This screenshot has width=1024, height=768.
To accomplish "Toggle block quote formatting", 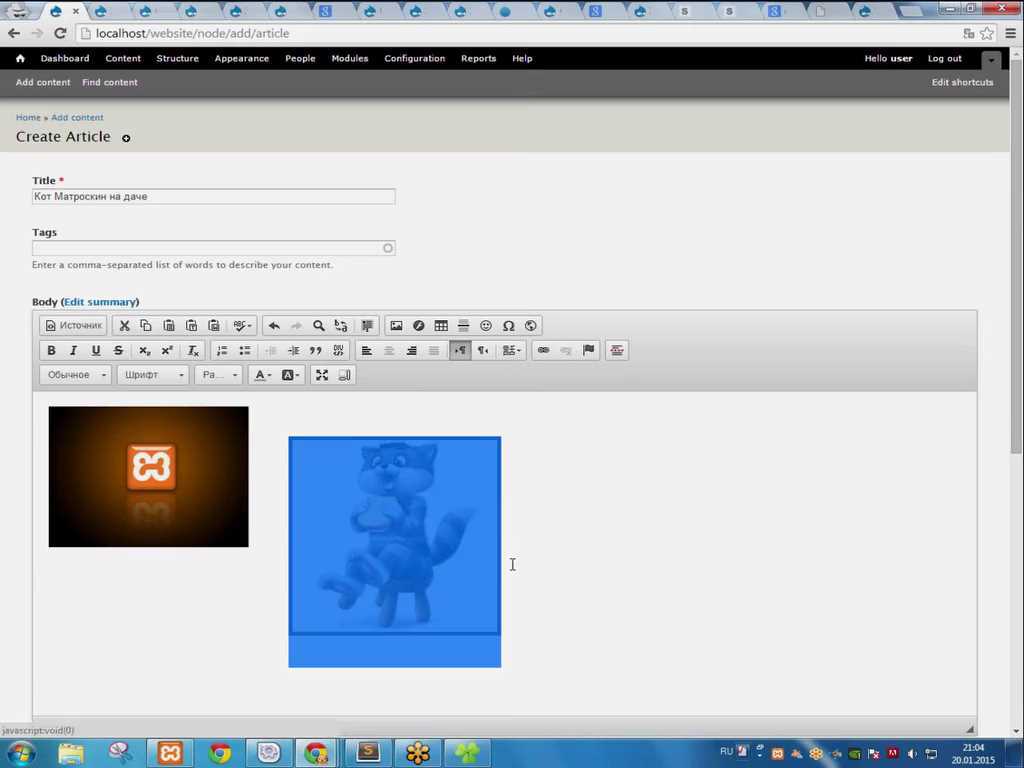I will (315, 350).
